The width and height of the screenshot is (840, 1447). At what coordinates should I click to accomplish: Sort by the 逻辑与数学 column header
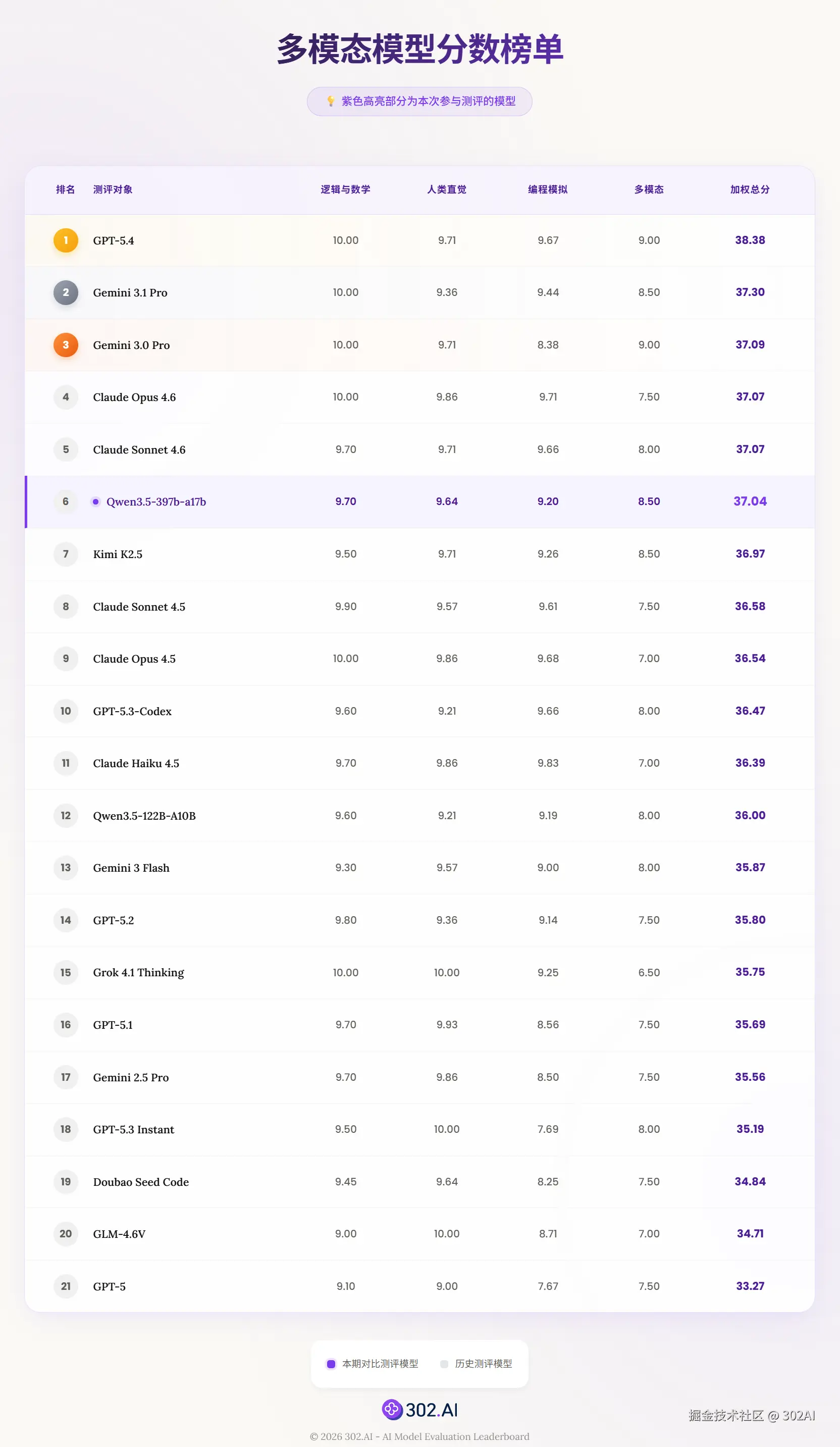[345, 189]
